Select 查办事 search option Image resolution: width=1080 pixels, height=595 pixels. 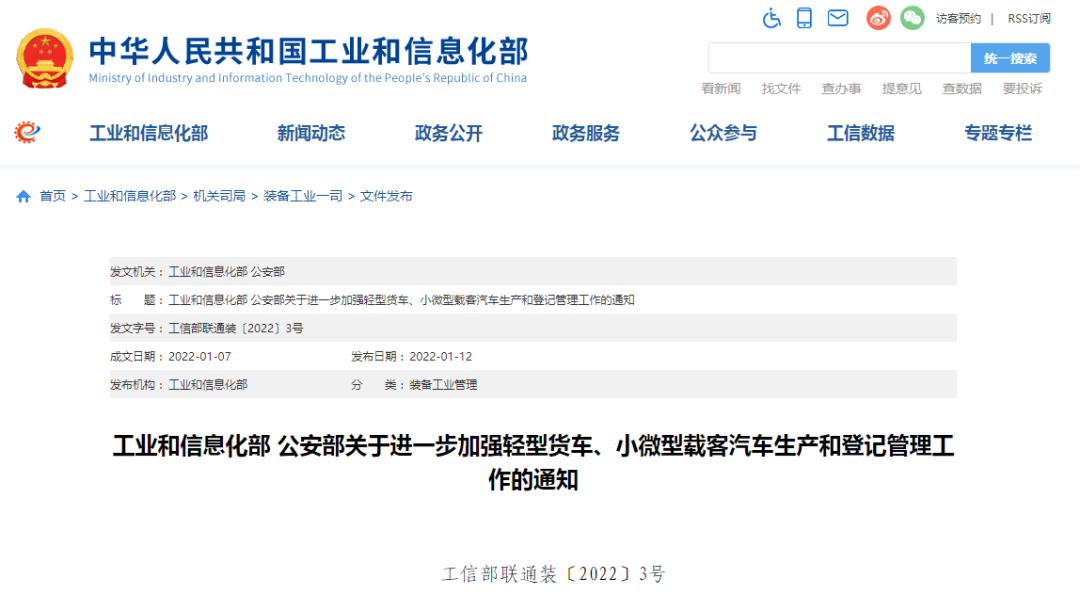click(841, 88)
